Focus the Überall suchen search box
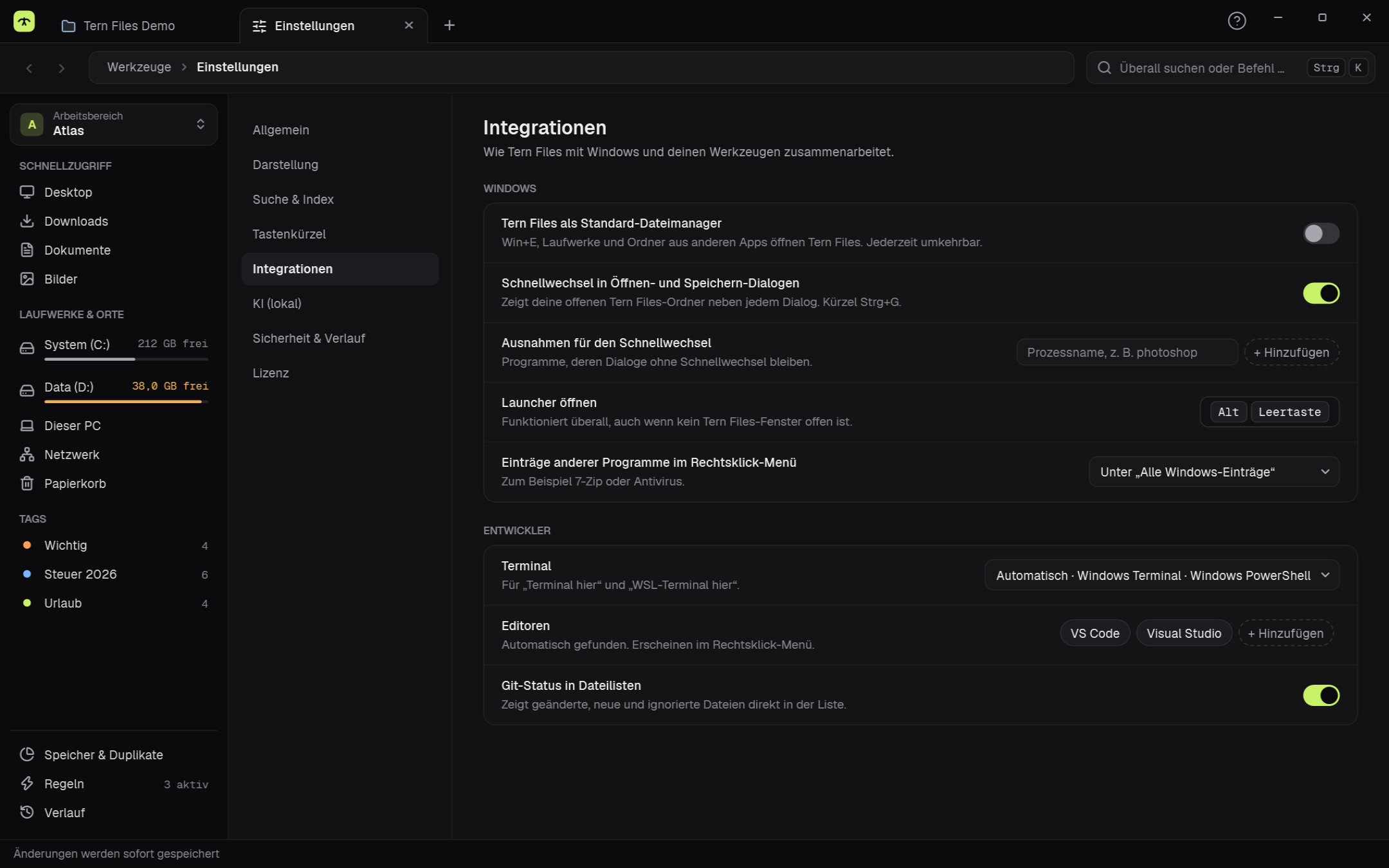This screenshot has width=1389, height=868. 1230,68
